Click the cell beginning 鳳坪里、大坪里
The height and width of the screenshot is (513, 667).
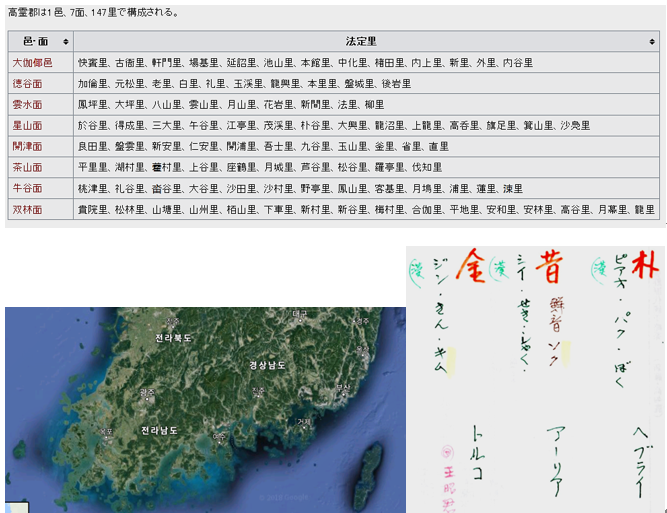click(366, 105)
